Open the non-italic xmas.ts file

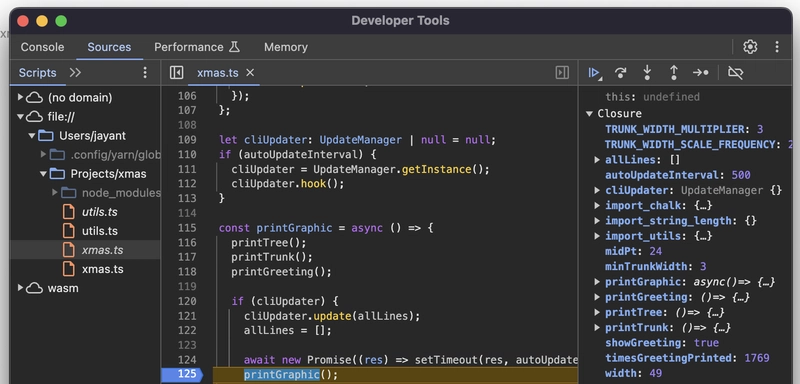coord(102,269)
